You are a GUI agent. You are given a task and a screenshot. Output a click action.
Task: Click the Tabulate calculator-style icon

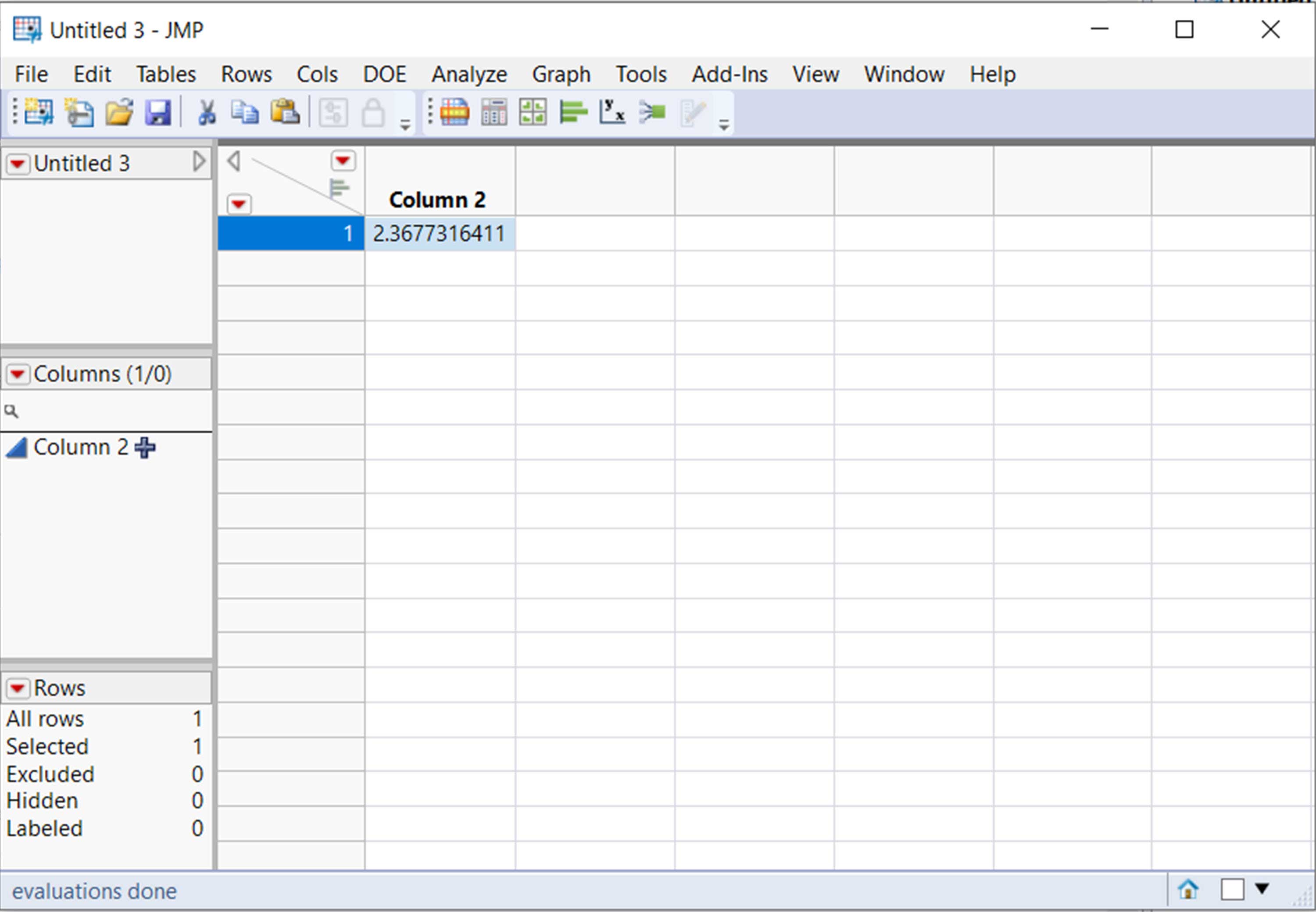(x=494, y=112)
